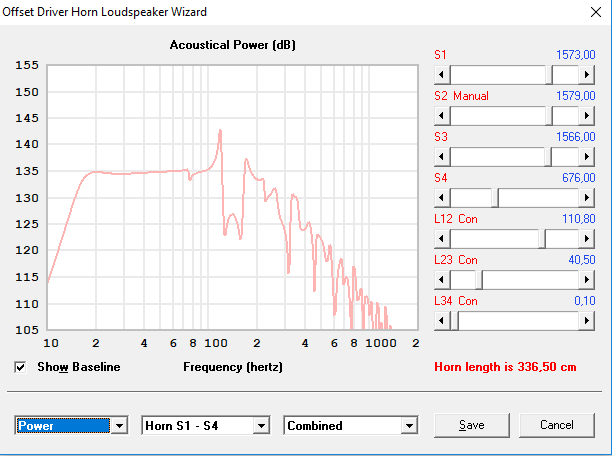Click the S1 value 1573,00
The image size is (612, 456).
(x=576, y=55)
